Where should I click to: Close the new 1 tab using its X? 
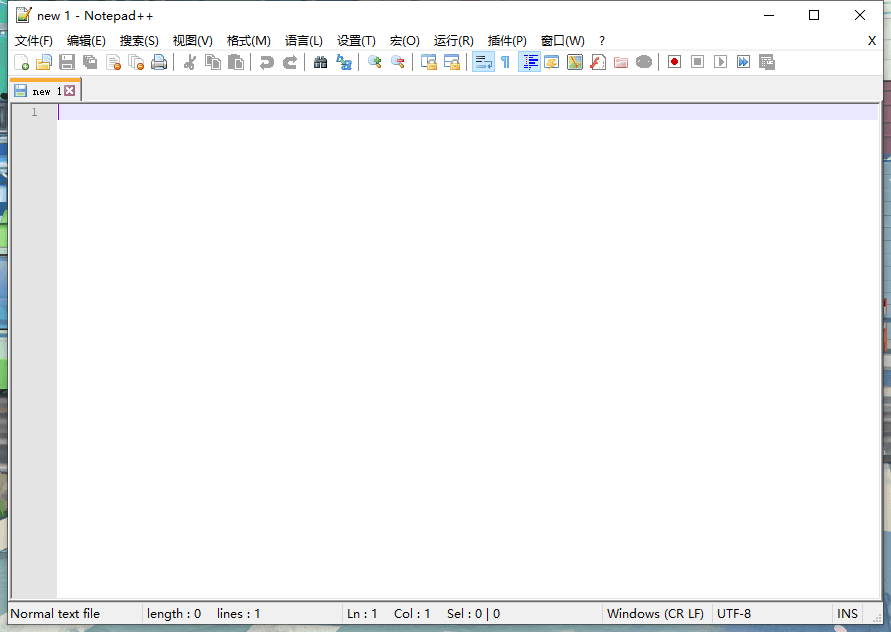tap(70, 91)
